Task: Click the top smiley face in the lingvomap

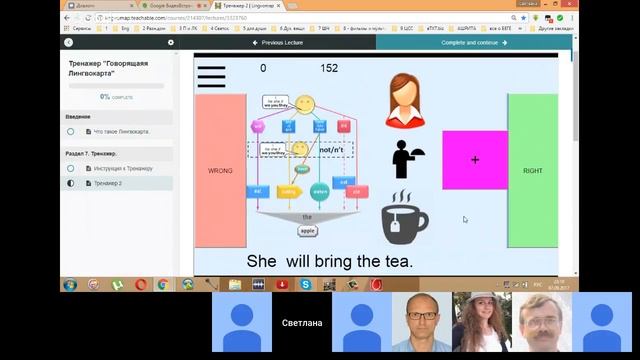Action: click(x=305, y=105)
